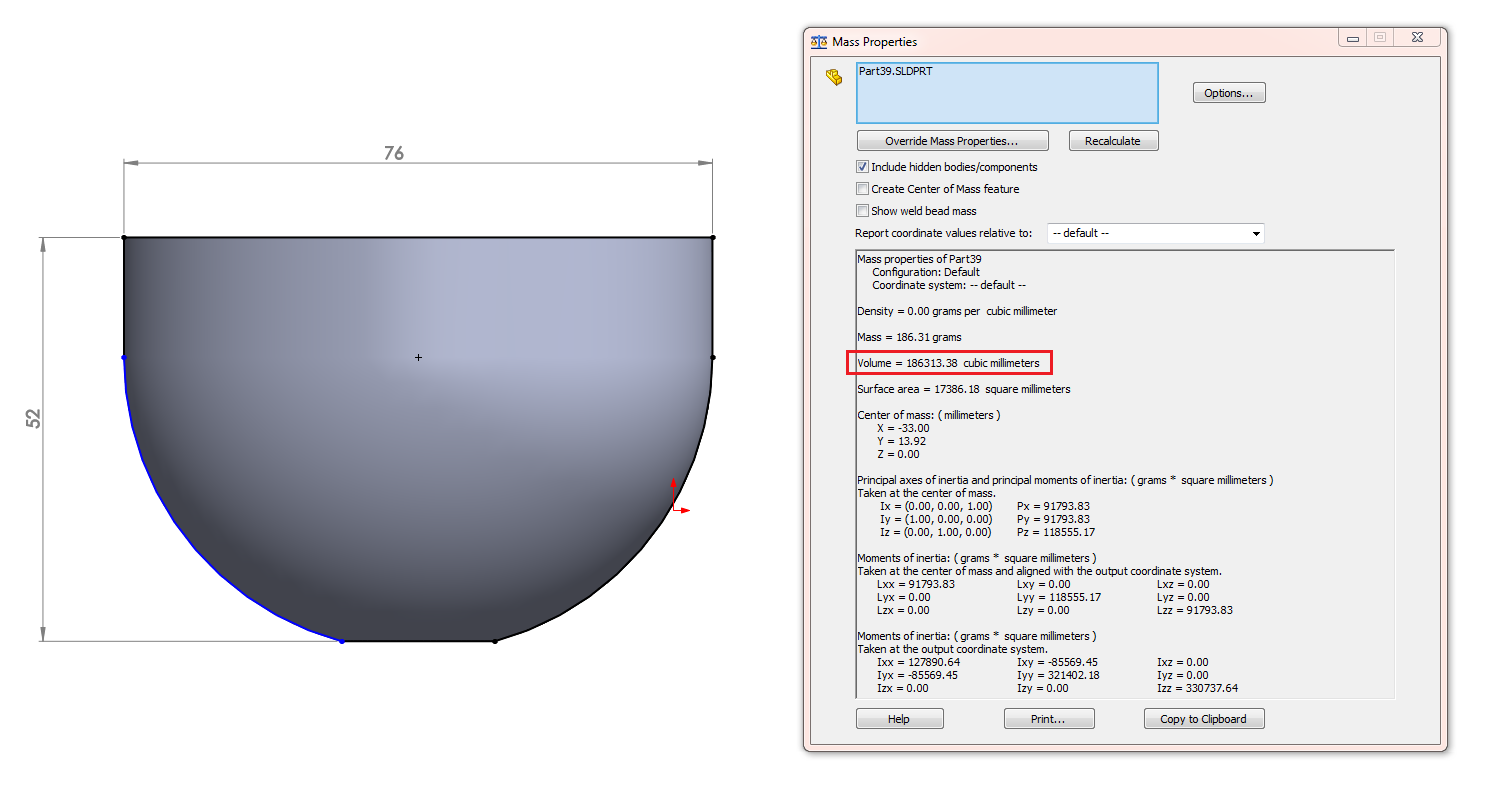The height and width of the screenshot is (791, 1509).
Task: Click 'Taken at the output coordinate system.' line
Action: point(951,649)
